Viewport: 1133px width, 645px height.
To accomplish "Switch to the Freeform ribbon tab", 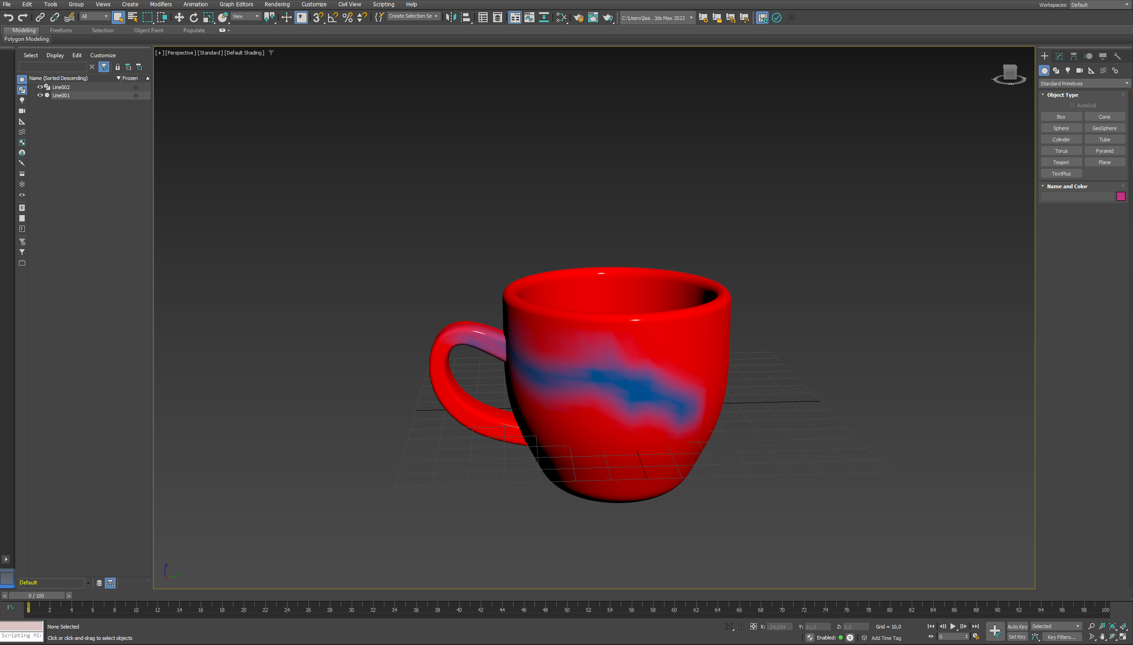I will click(60, 29).
